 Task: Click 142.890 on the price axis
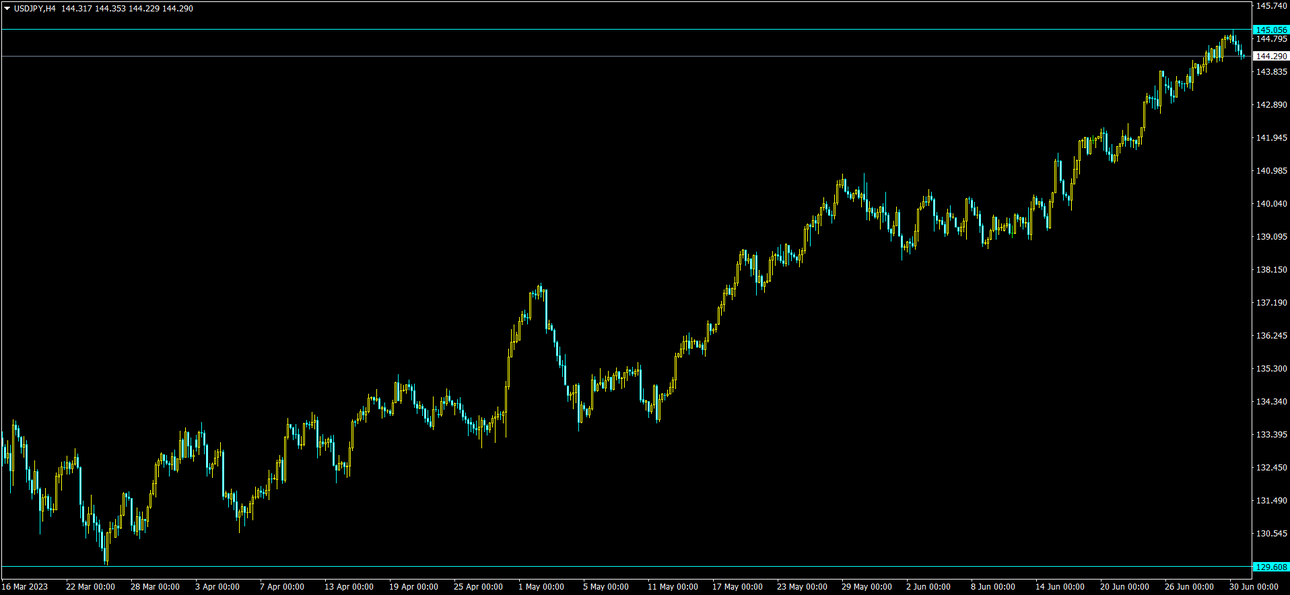click(1272, 105)
